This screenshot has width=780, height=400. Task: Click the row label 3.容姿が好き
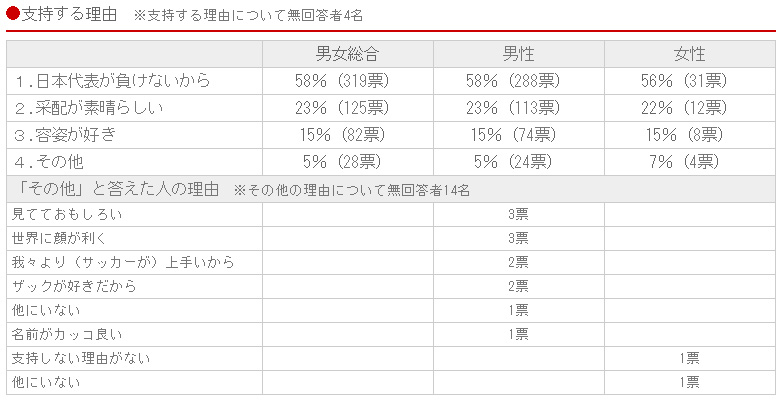point(65,135)
